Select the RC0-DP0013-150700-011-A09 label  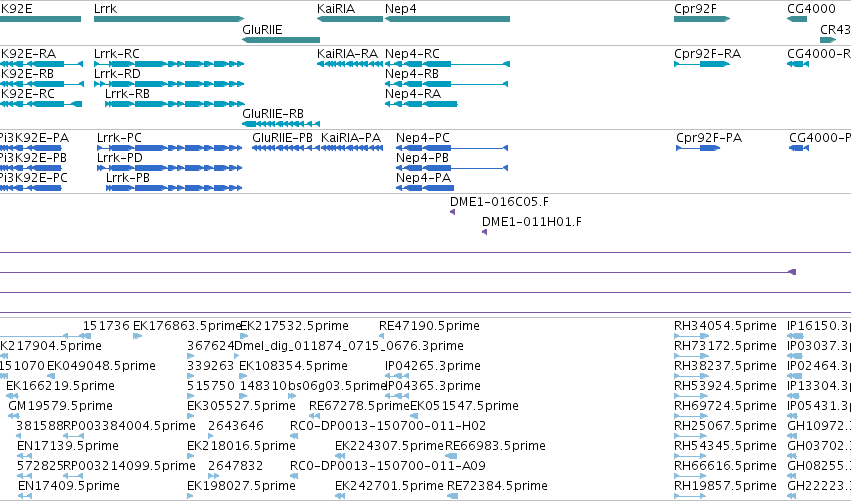(x=388, y=466)
